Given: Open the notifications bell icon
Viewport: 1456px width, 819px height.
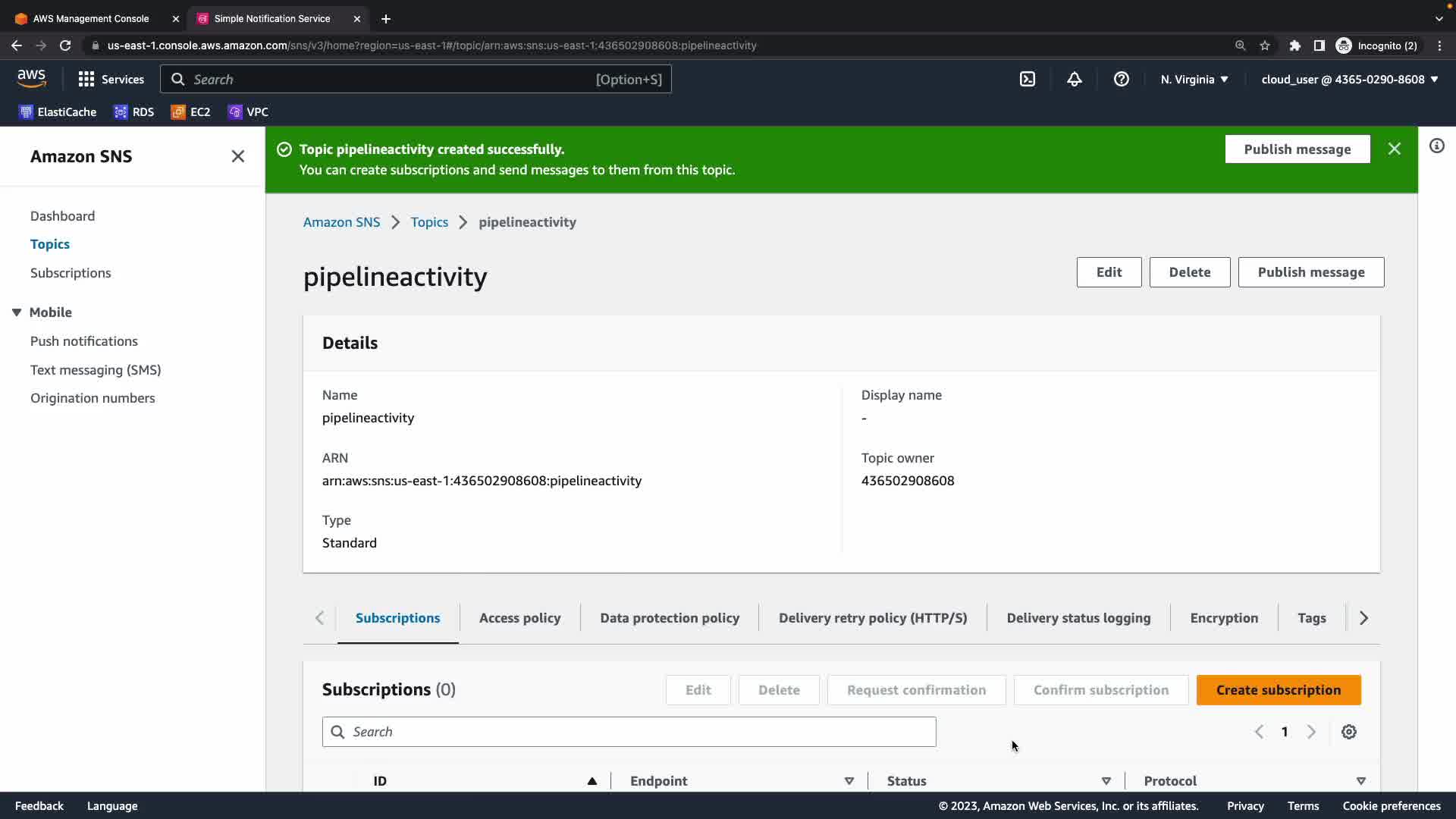Looking at the screenshot, I should pos(1075,79).
